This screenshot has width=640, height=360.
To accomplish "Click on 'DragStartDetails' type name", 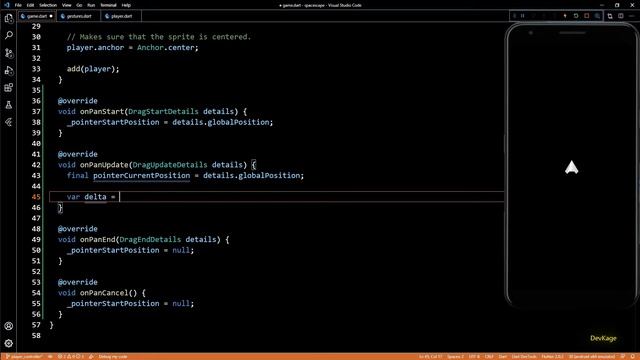I will (163, 111).
